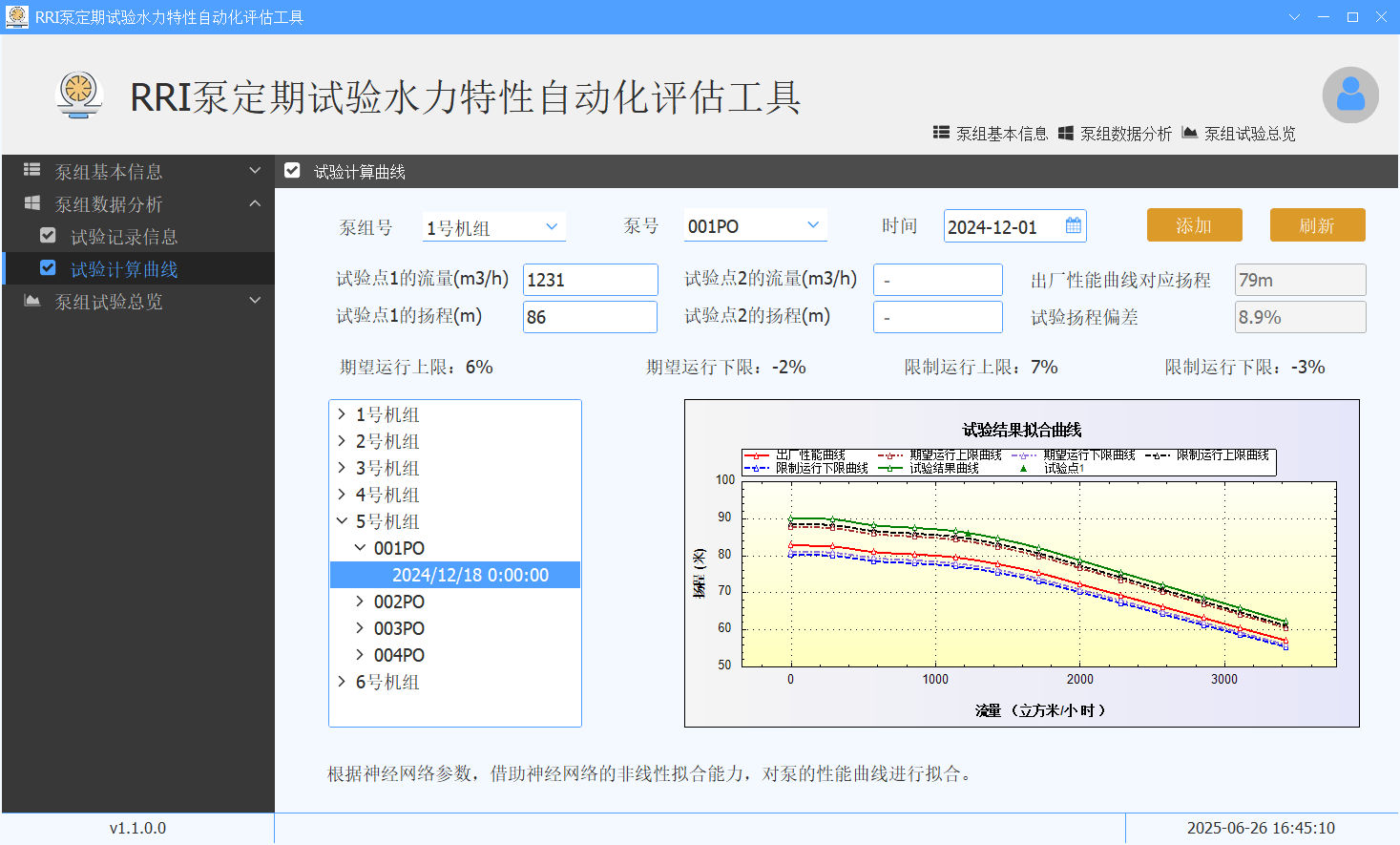
Task: Toggle the 试验记录信息 checkbox in sidebar
Action: click(x=48, y=236)
